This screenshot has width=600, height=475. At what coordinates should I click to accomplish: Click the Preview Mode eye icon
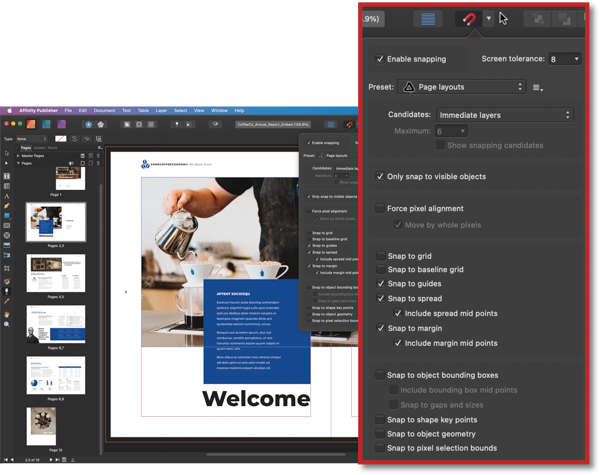(215, 124)
